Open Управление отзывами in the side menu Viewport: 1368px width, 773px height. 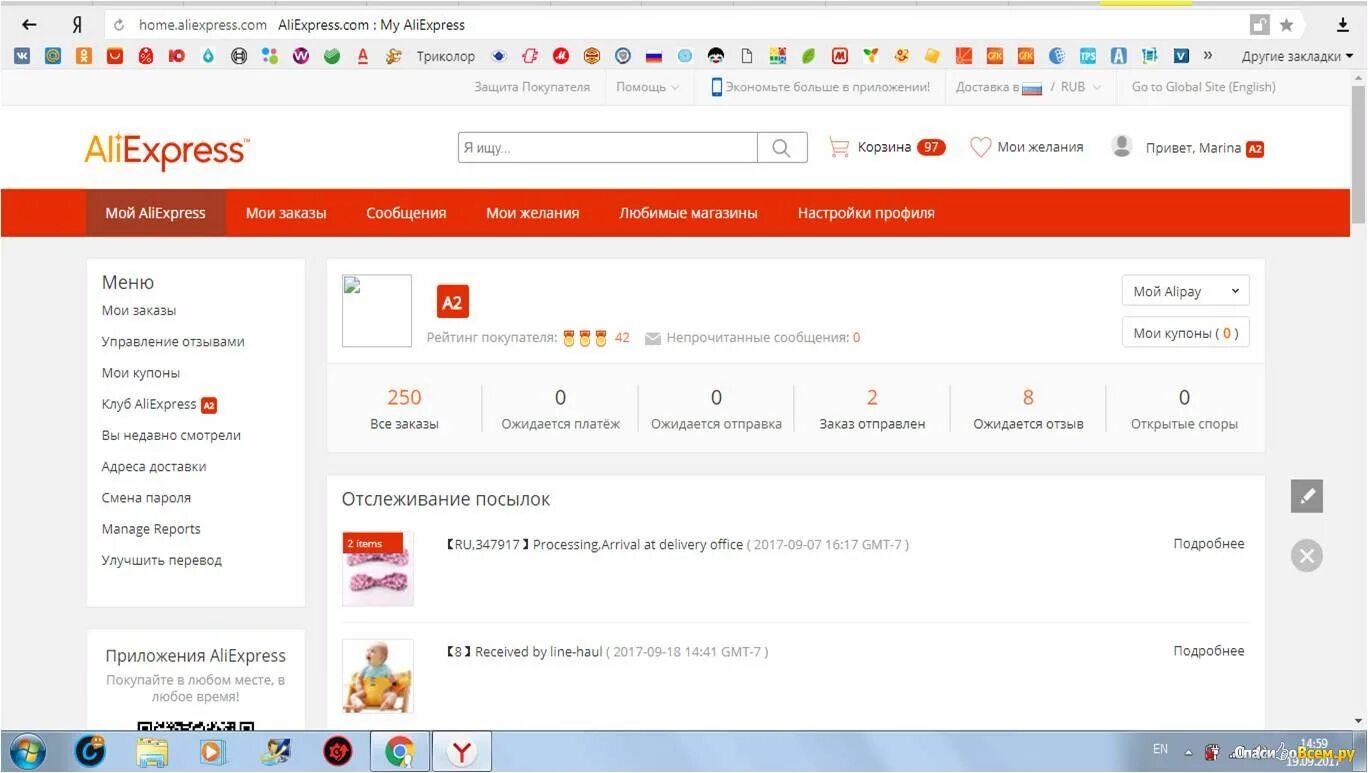pos(173,342)
